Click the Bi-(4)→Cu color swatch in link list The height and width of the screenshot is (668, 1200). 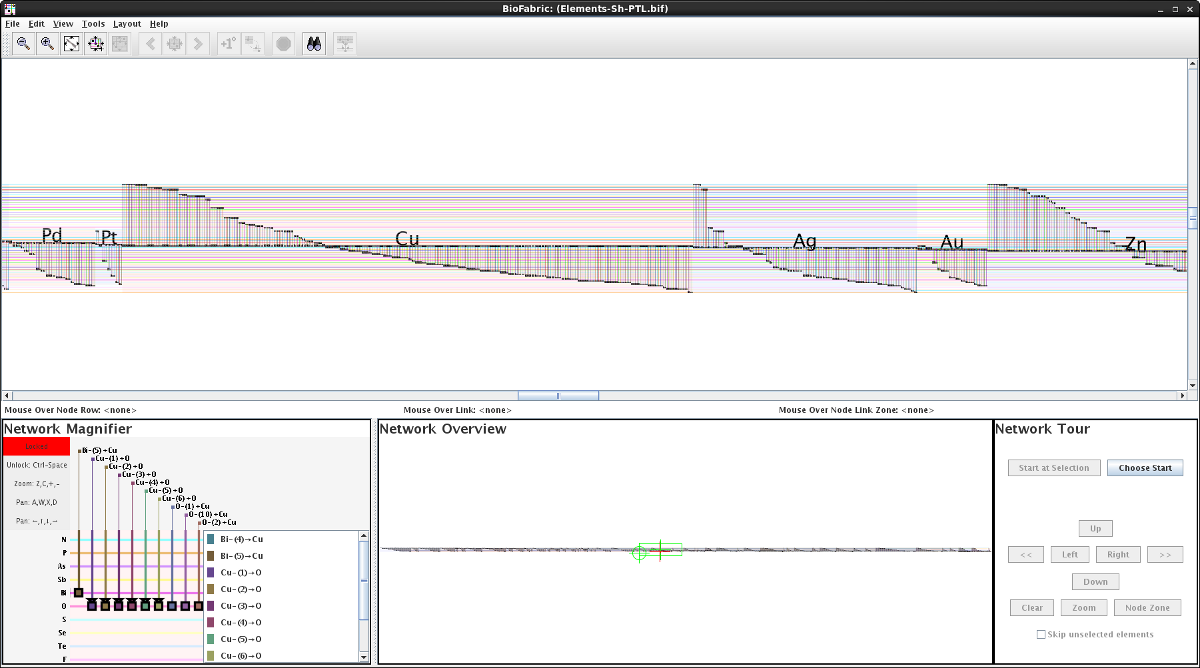[x=210, y=539]
